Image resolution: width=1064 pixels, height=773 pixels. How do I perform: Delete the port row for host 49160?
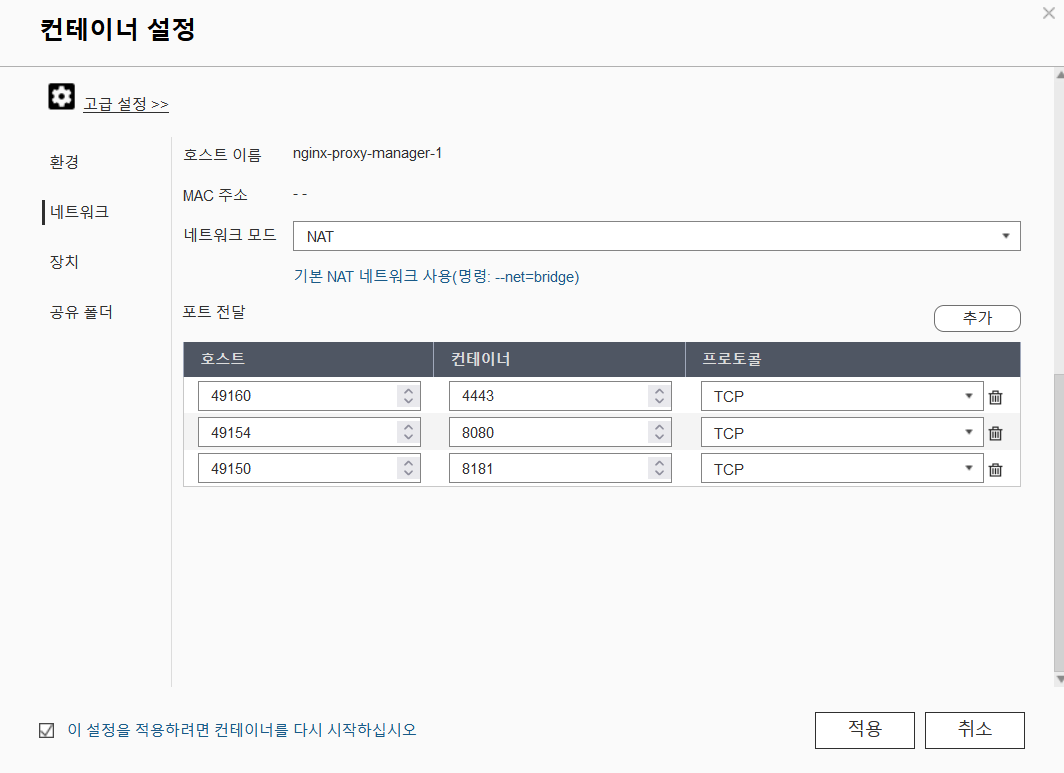pos(995,397)
